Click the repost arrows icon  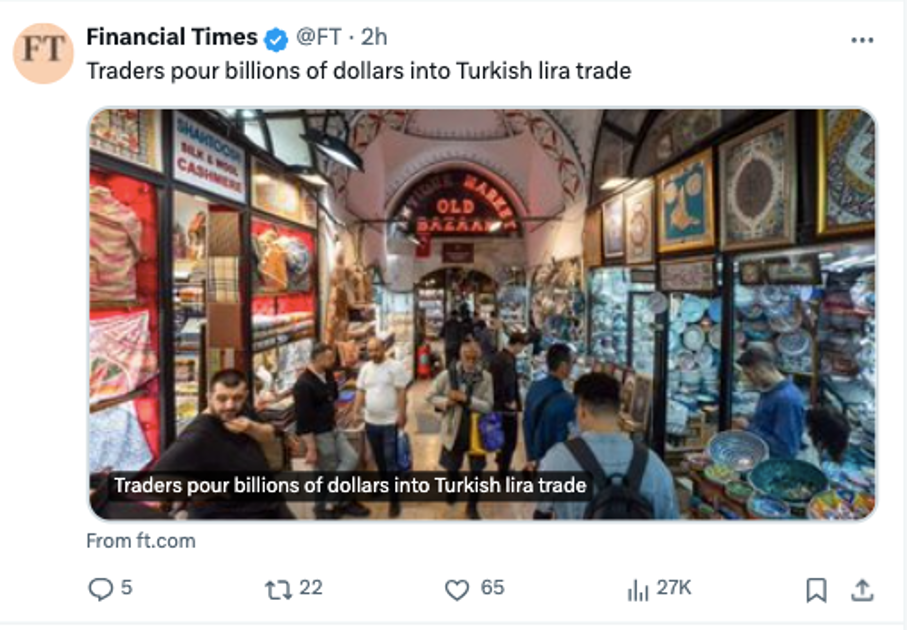click(278, 590)
